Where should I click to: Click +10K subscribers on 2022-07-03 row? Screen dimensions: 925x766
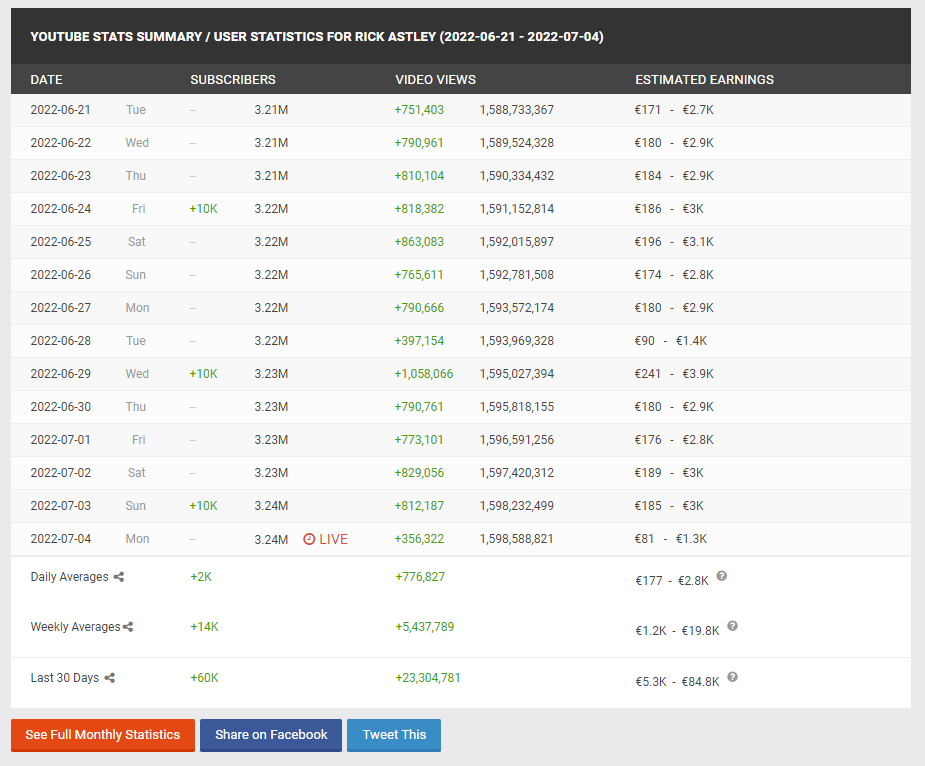pyautogui.click(x=204, y=506)
